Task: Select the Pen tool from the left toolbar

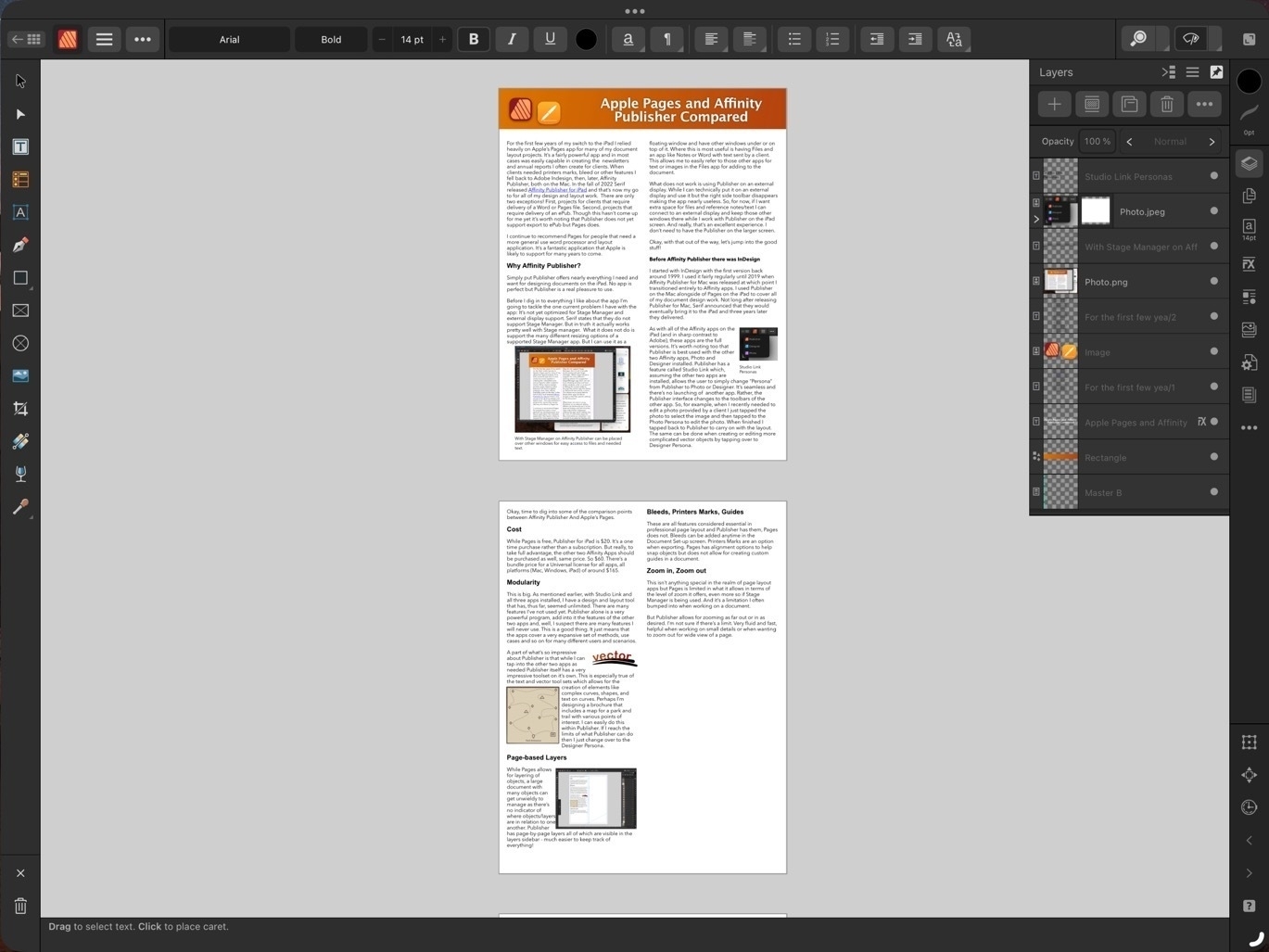Action: pyautogui.click(x=20, y=245)
